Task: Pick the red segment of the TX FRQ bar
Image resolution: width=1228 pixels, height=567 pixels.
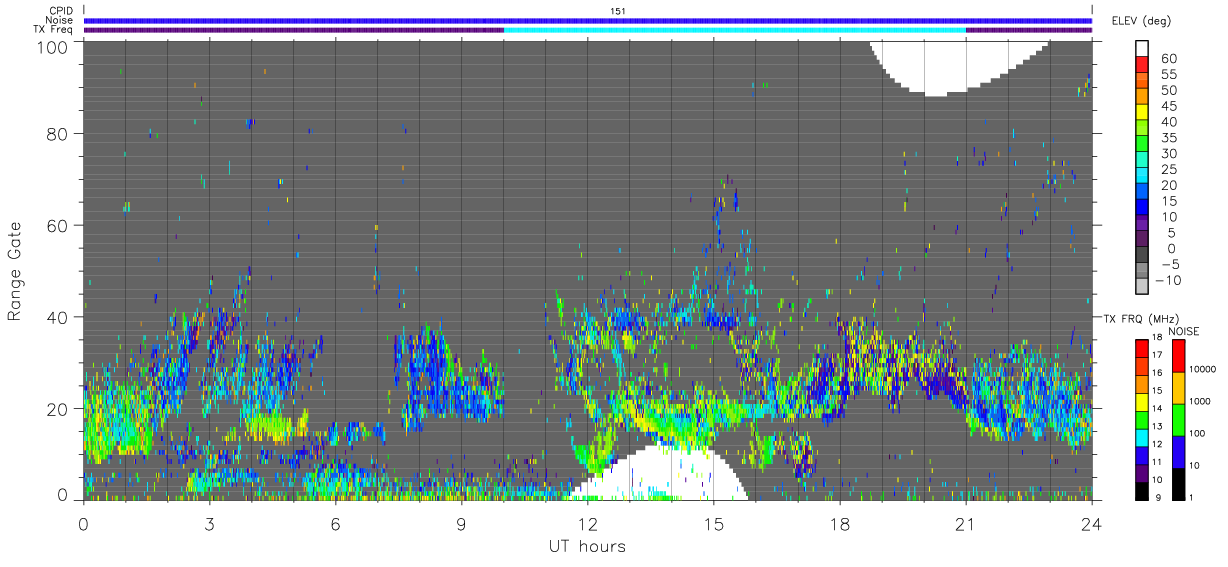Action: click(1141, 347)
